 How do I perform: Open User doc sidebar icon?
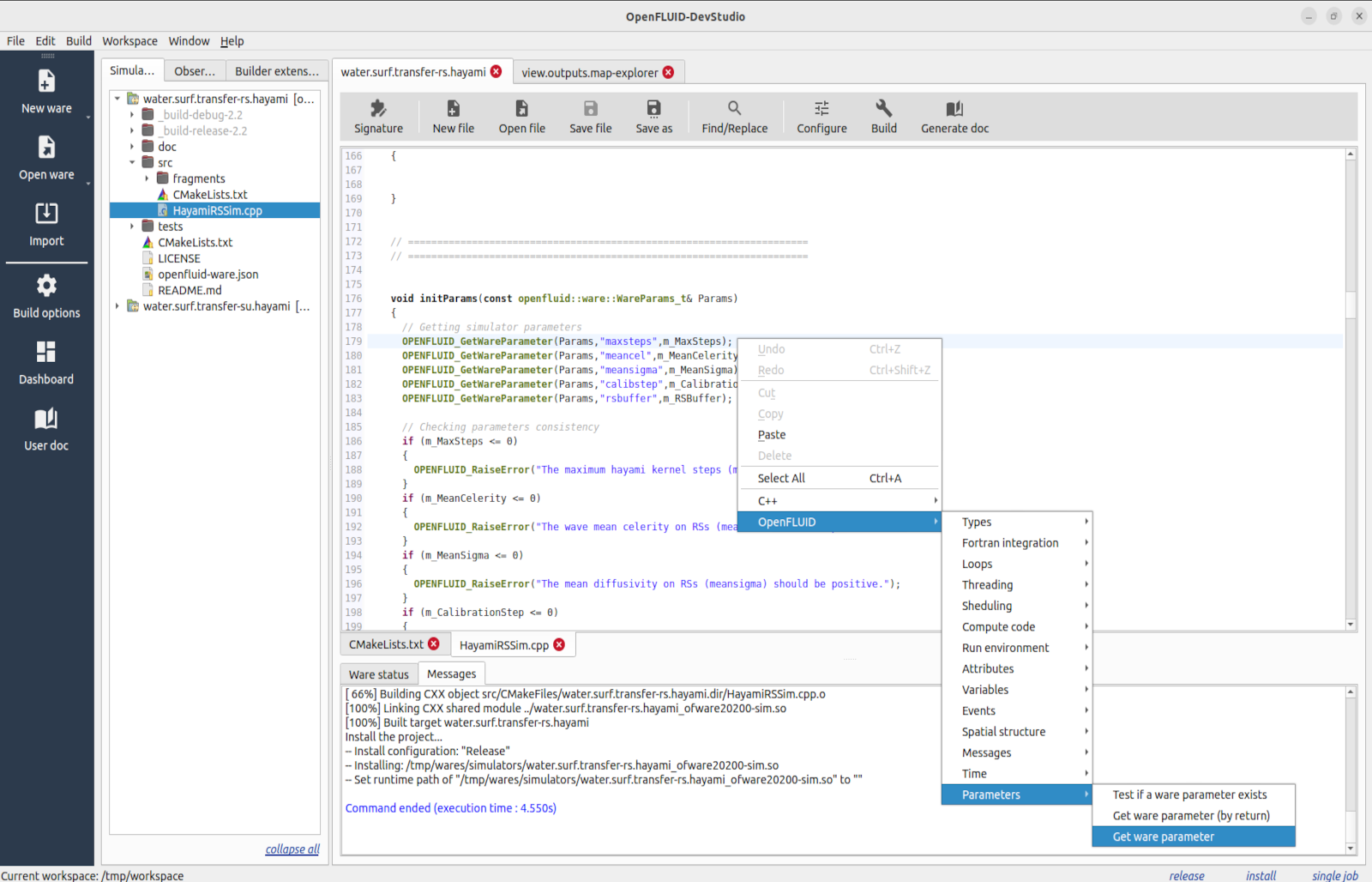tap(46, 418)
